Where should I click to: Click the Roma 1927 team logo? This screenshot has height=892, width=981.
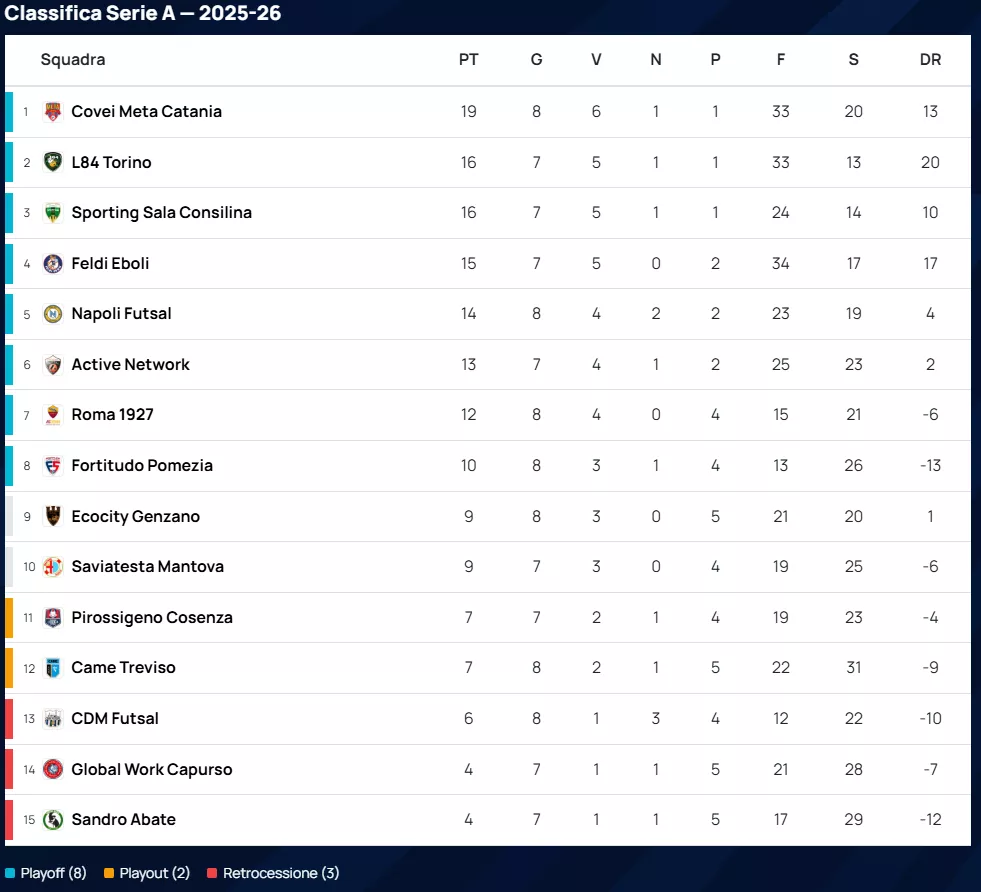tap(53, 415)
